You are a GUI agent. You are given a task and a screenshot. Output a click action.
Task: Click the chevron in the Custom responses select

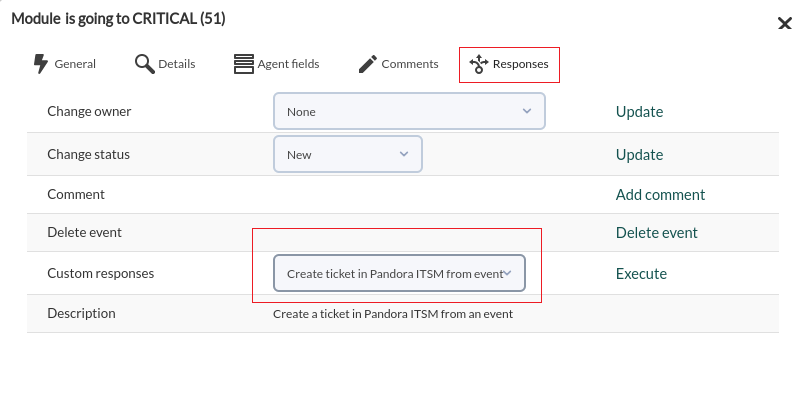[508, 273]
